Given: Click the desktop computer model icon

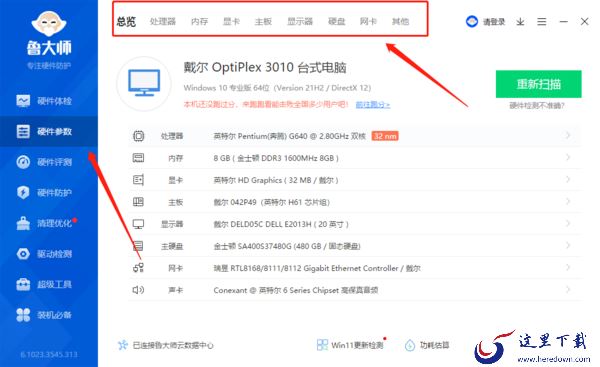Looking at the screenshot, I should (144, 83).
